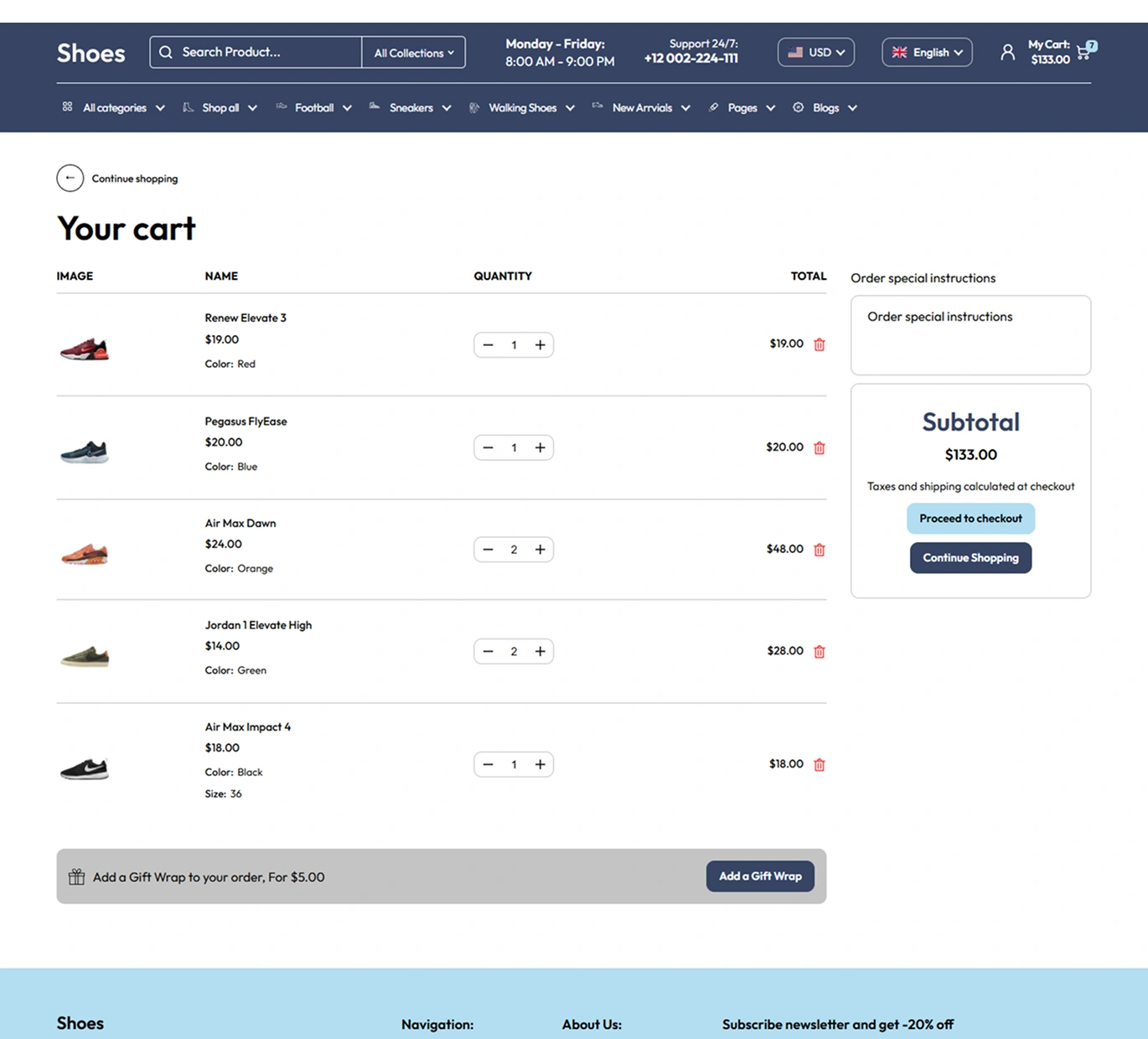Click the Subtotal $133.00 amount
This screenshot has height=1039, width=1148.
[x=970, y=455]
